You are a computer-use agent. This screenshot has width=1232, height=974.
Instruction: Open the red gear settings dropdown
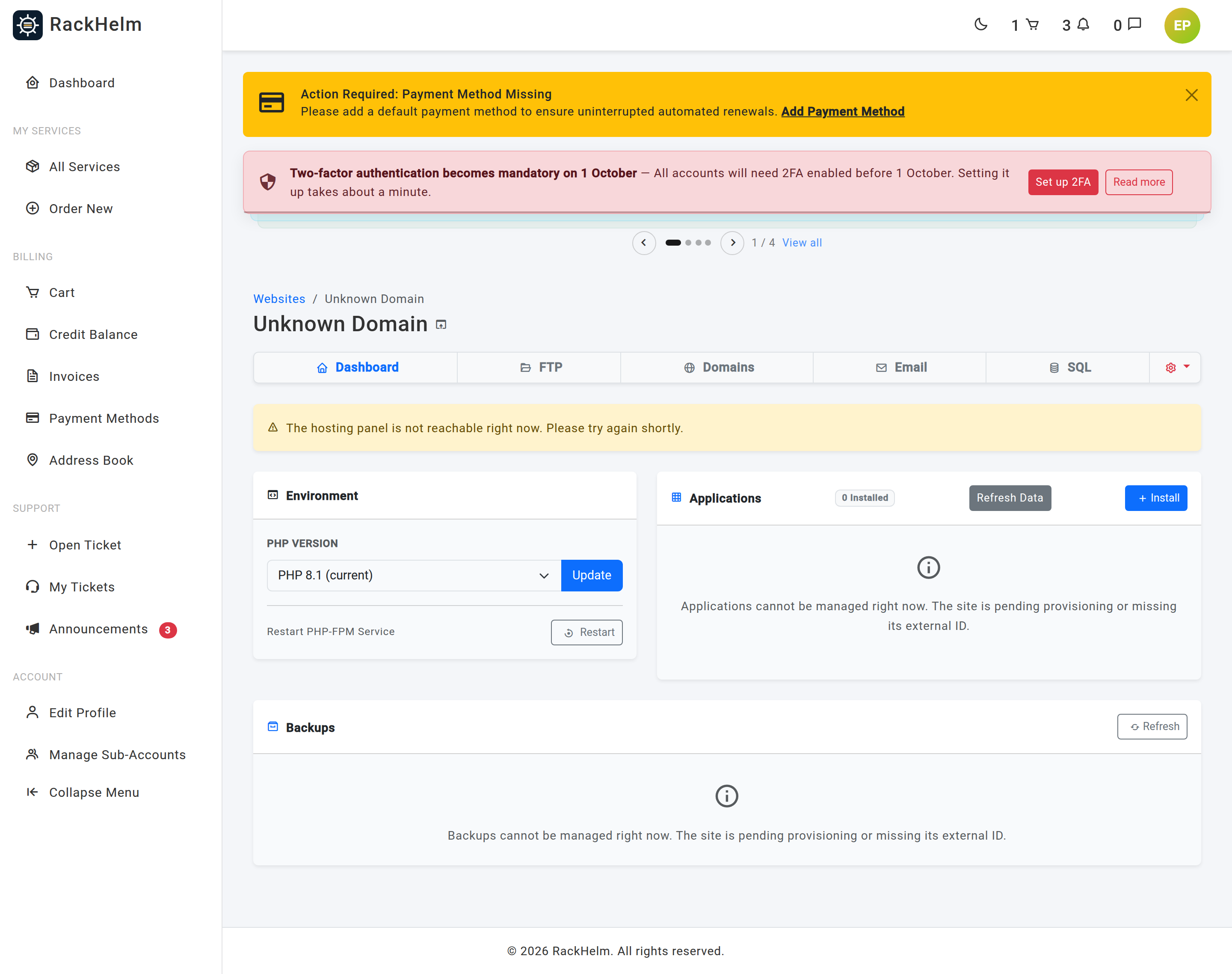tap(1176, 367)
